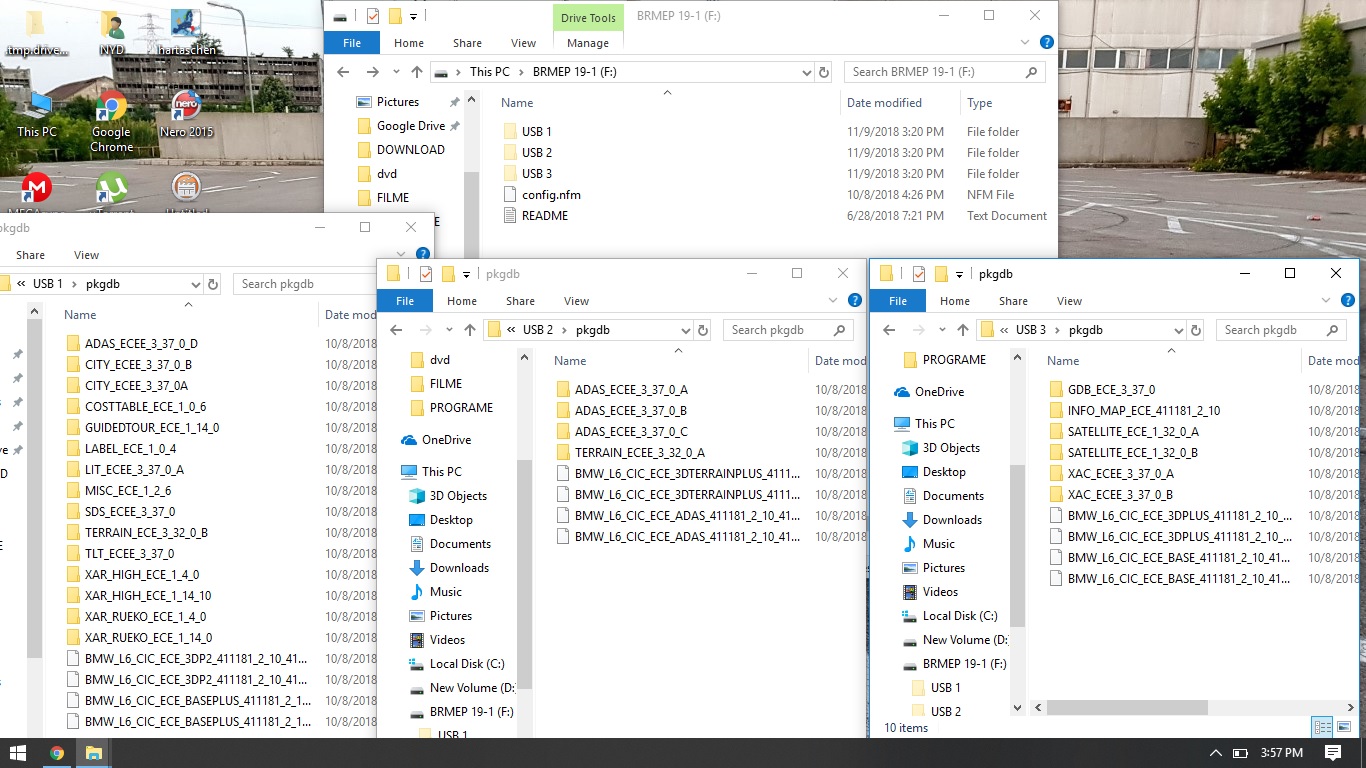Open the Home tab in USB 2 window
This screenshot has width=1366, height=768.
[x=462, y=300]
